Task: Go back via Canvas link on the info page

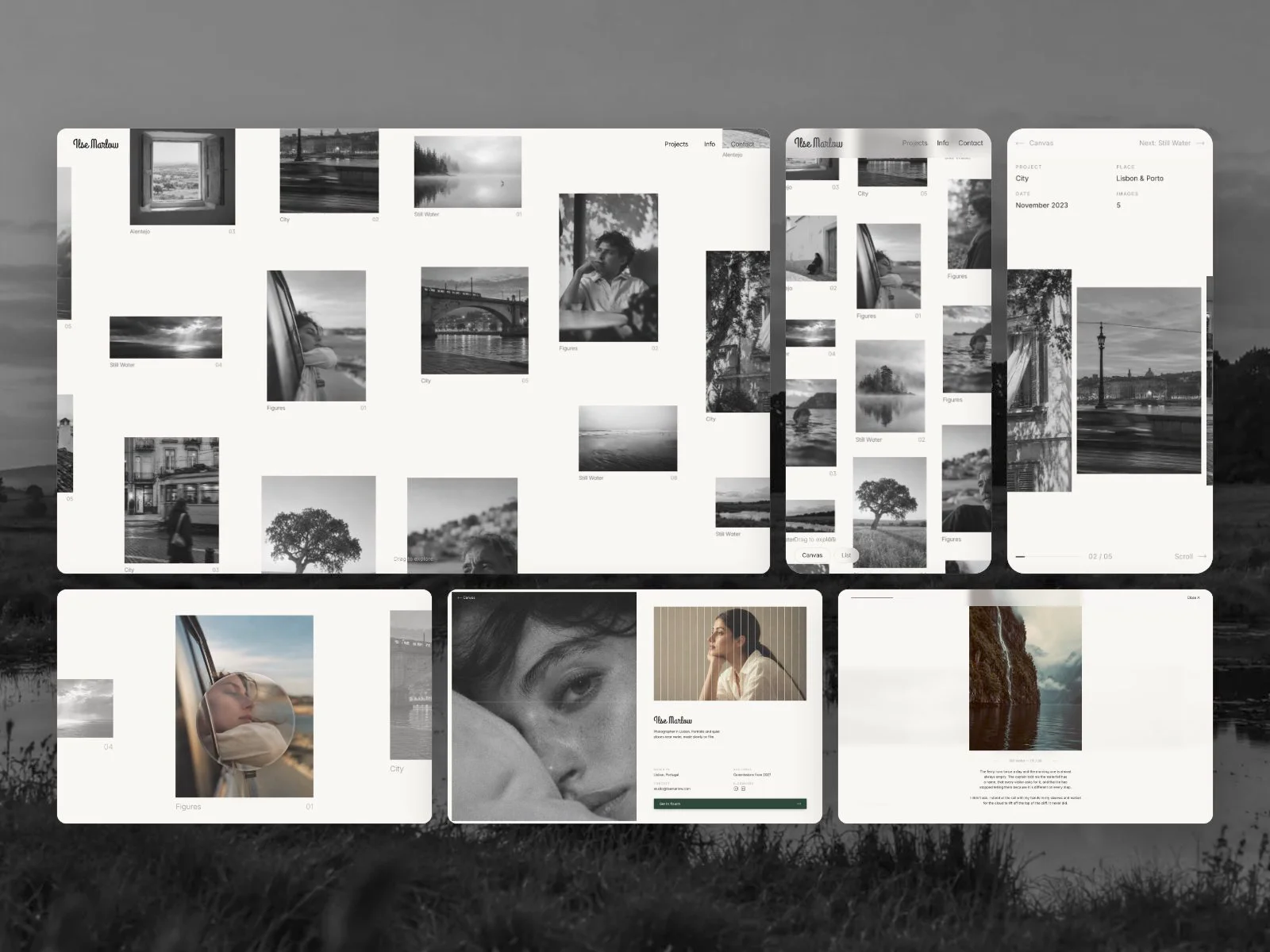Action: (467, 597)
